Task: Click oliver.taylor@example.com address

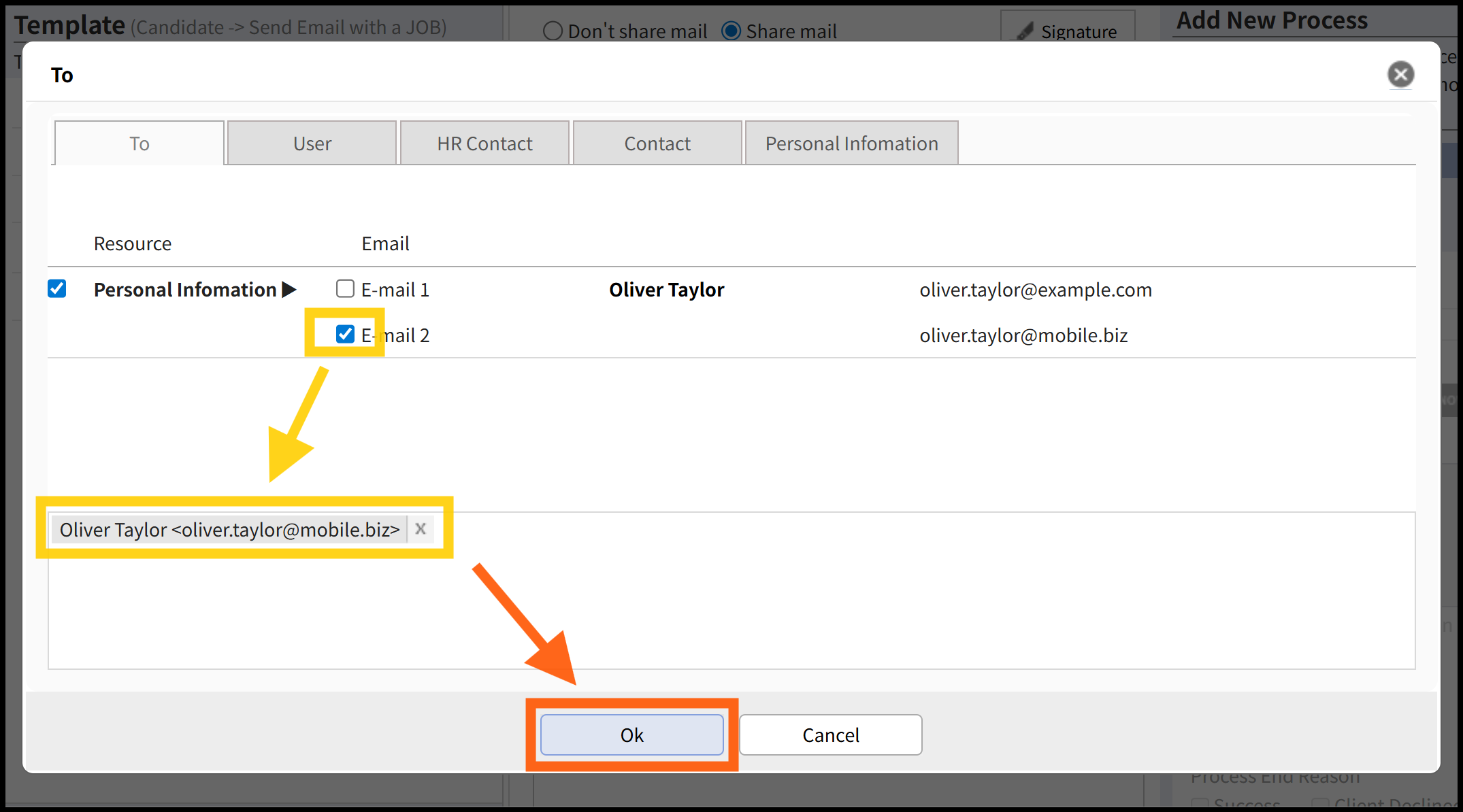Action: pyautogui.click(x=1035, y=290)
